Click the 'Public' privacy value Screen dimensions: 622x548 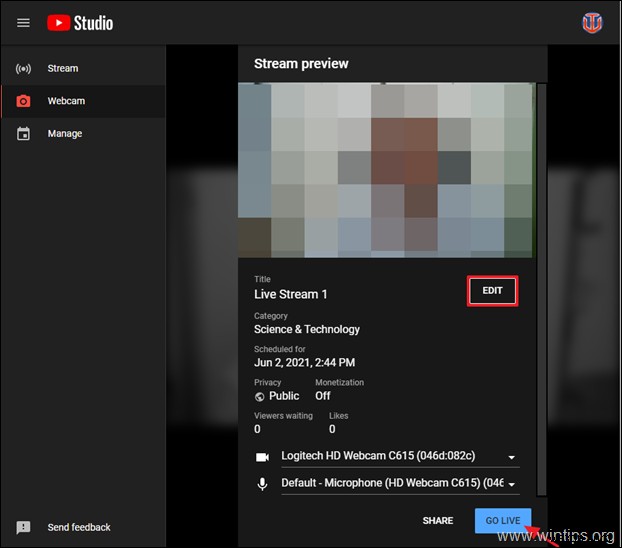pyautogui.click(x=284, y=396)
